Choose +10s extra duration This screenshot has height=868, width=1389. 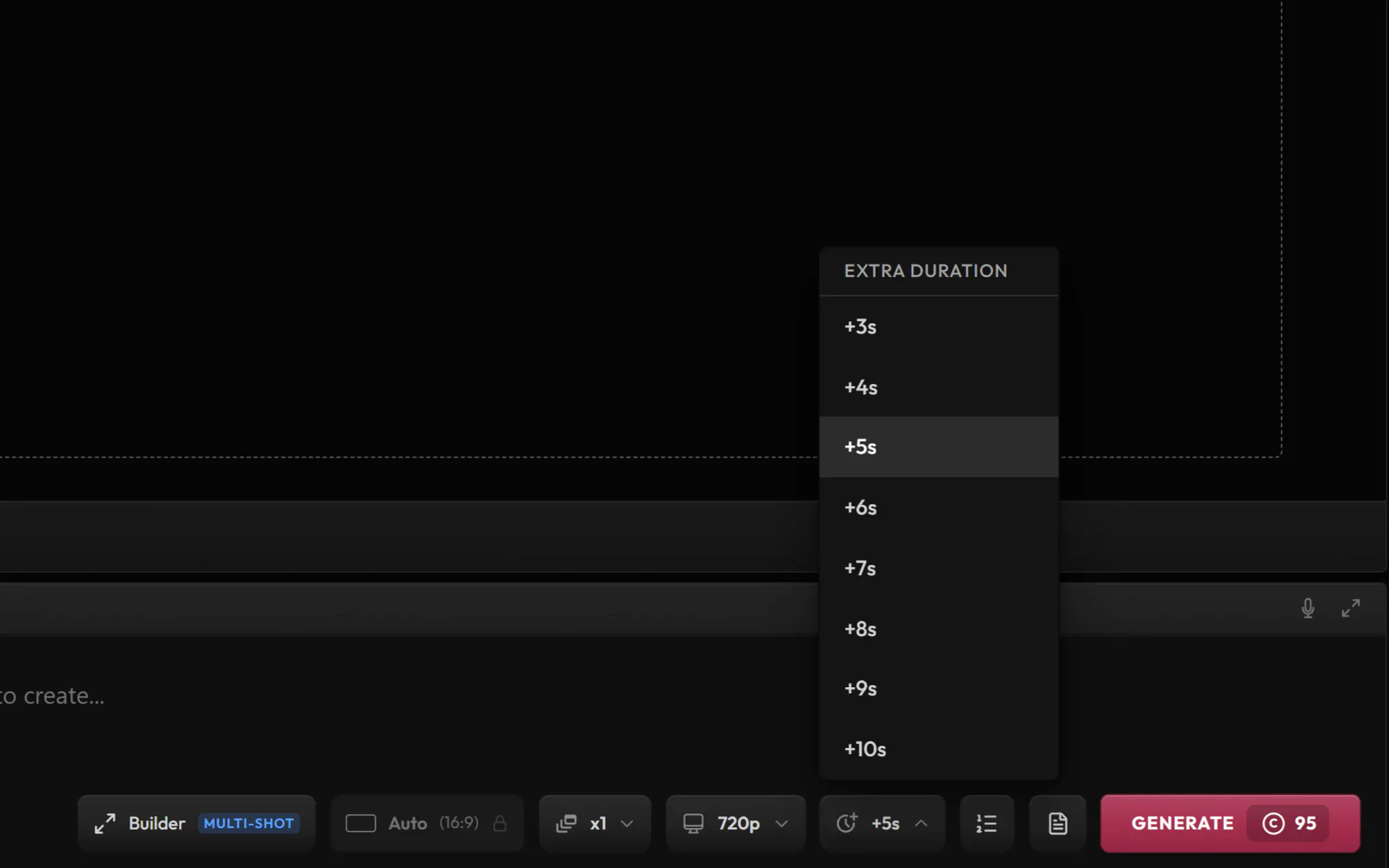[938, 749]
